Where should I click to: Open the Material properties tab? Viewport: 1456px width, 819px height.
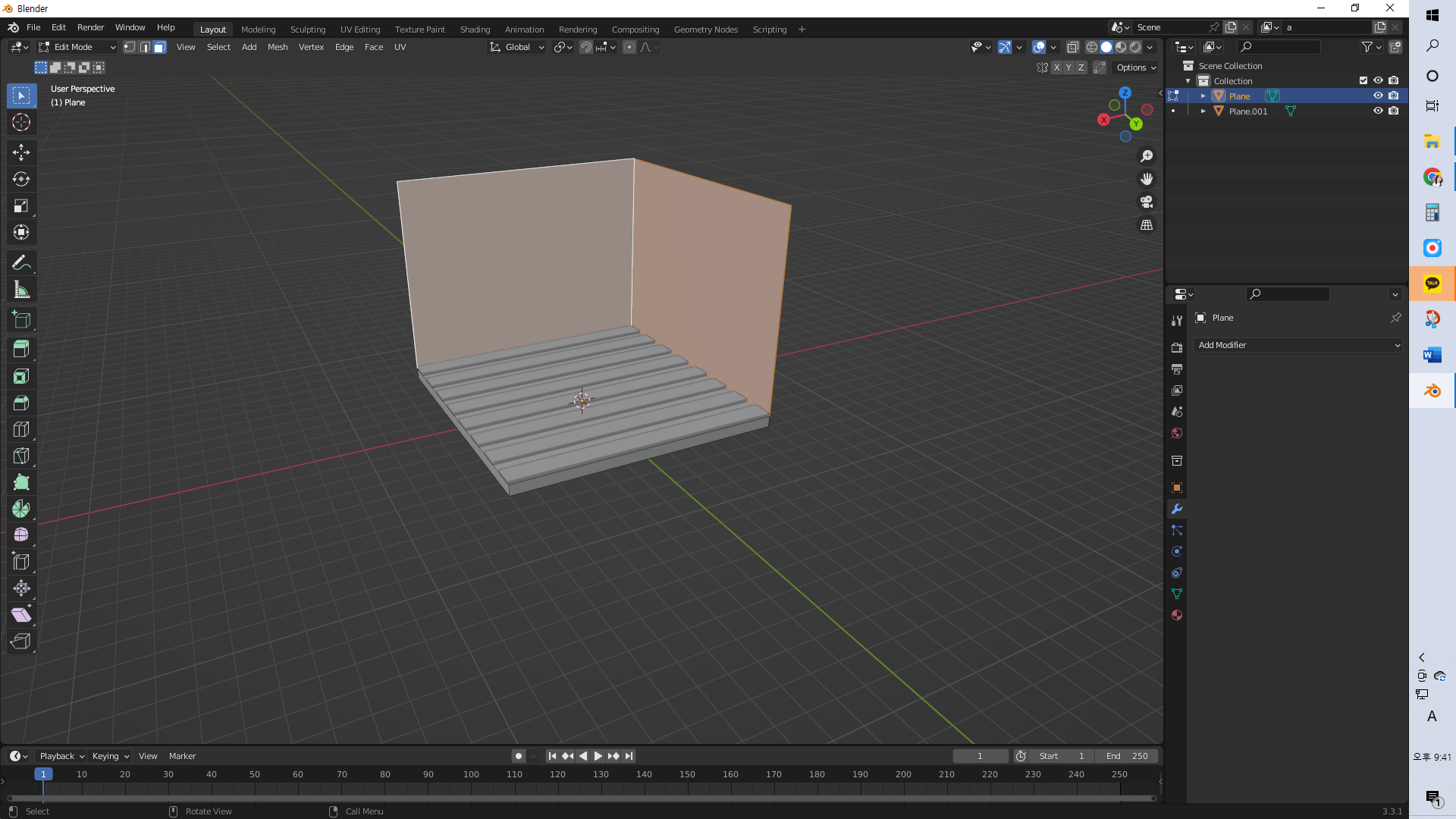(x=1177, y=615)
